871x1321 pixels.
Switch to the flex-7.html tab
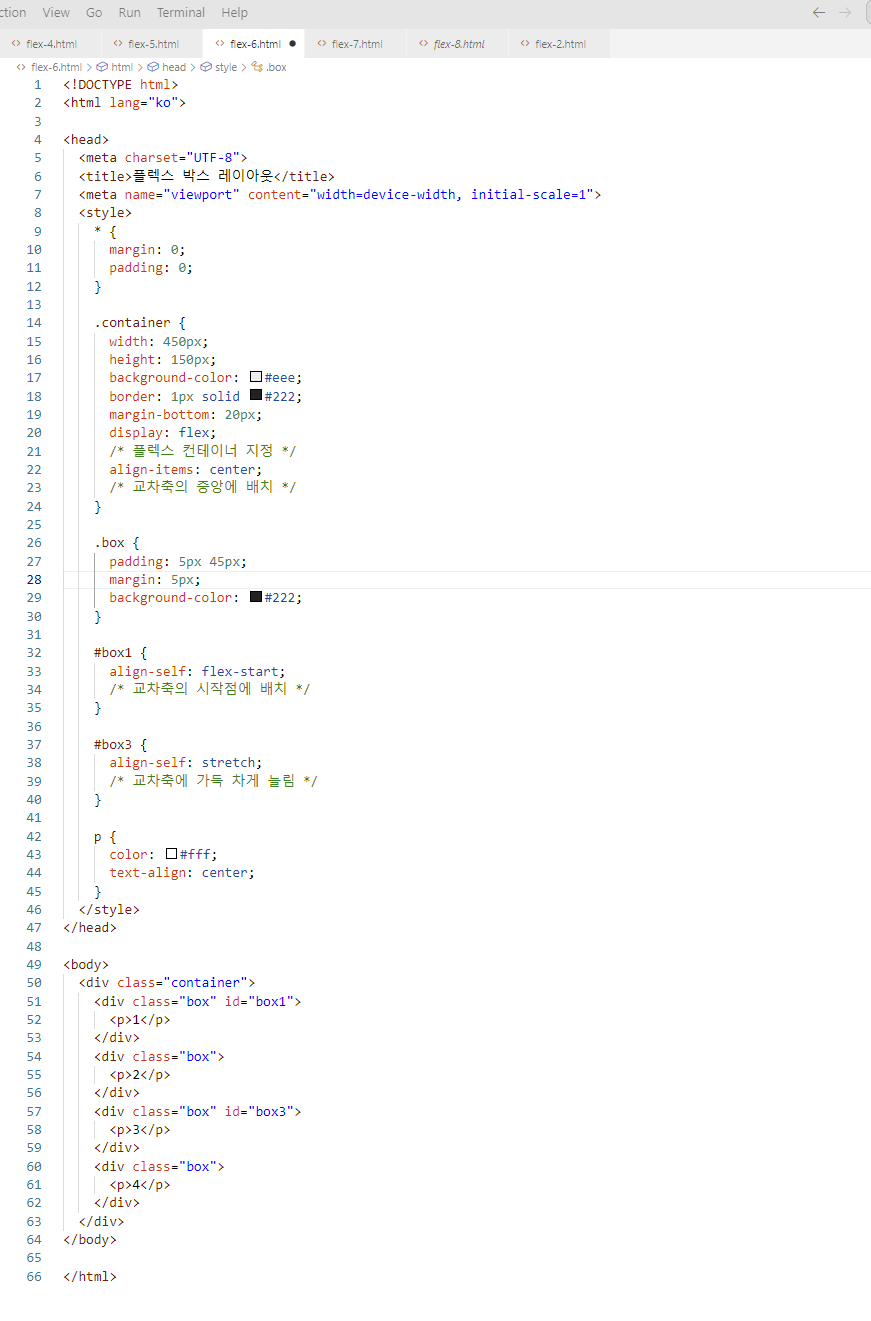tap(356, 44)
